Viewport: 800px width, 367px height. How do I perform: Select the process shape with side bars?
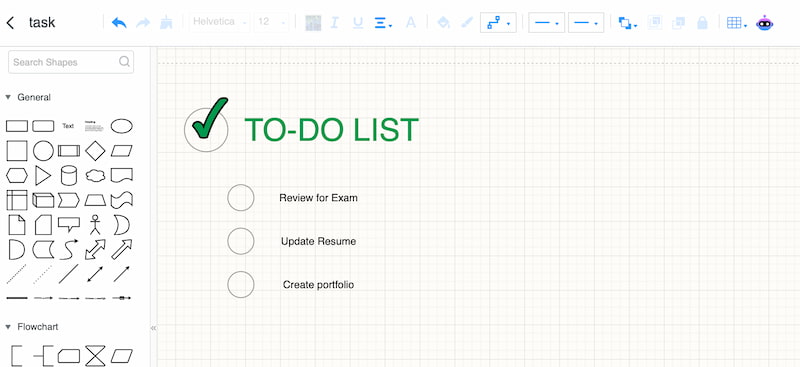click(x=69, y=151)
